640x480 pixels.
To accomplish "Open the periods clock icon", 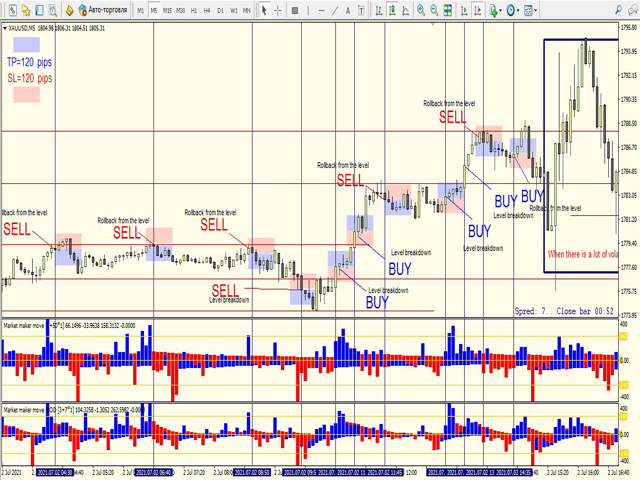I will (x=511, y=10).
